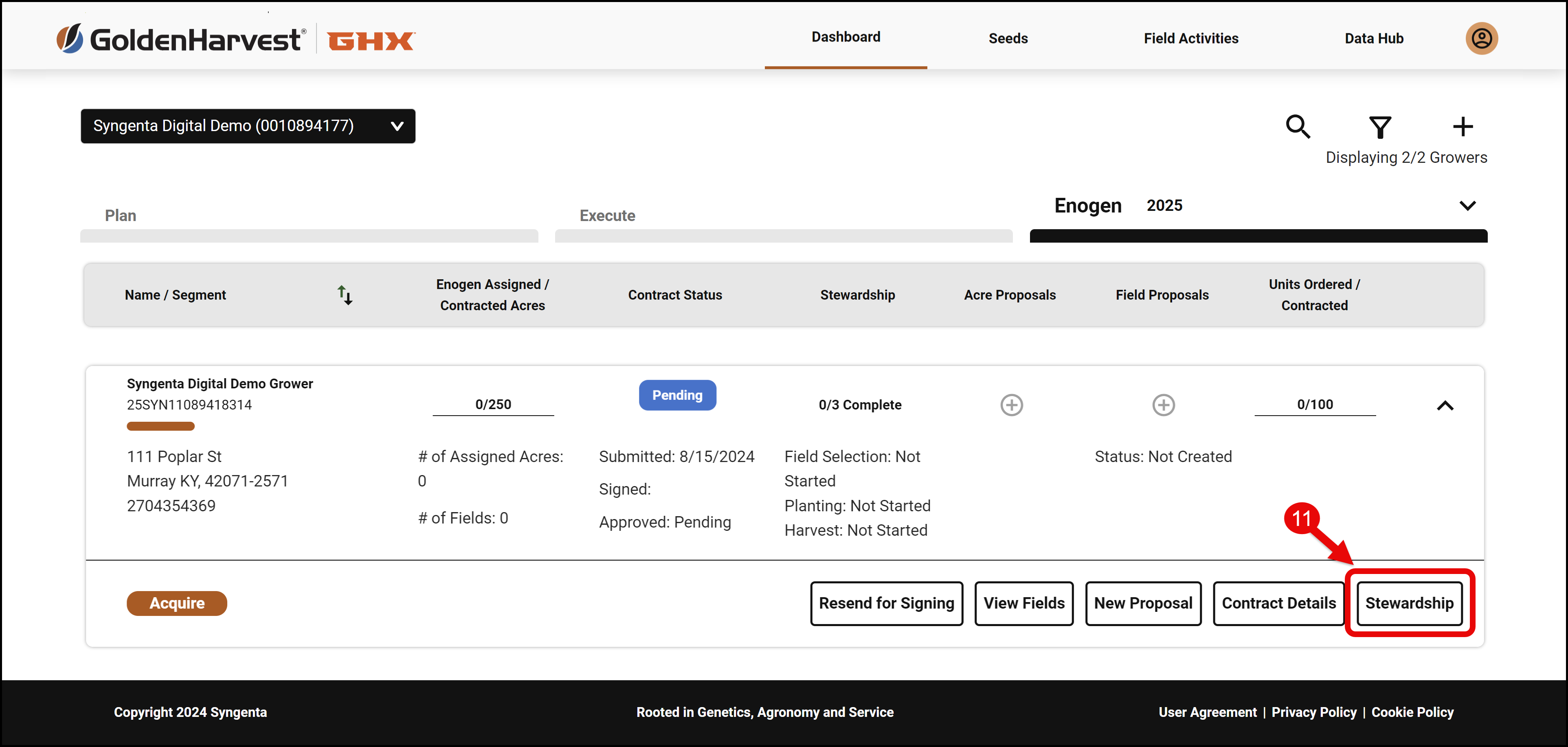Collapse the Syngenta Digital Demo Grower row
Screen dimensions: 1568x747
tap(1445, 406)
